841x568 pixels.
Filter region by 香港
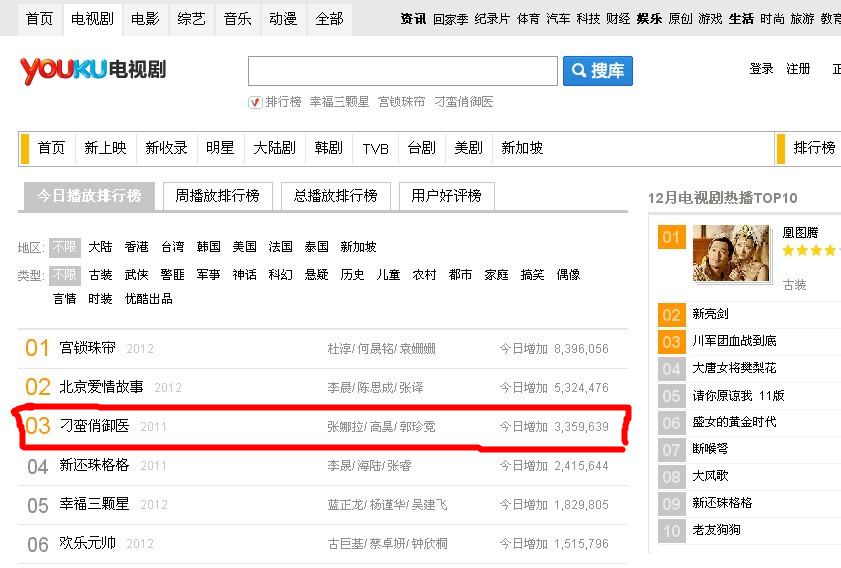[x=136, y=247]
